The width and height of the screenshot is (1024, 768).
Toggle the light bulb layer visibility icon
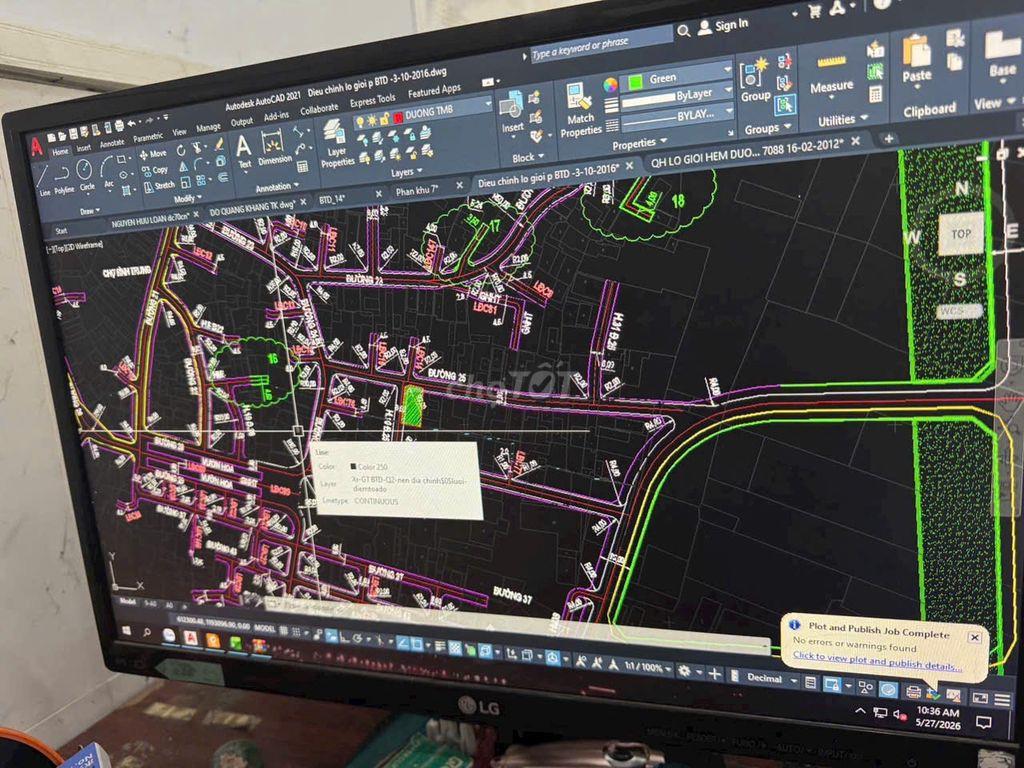(360, 122)
